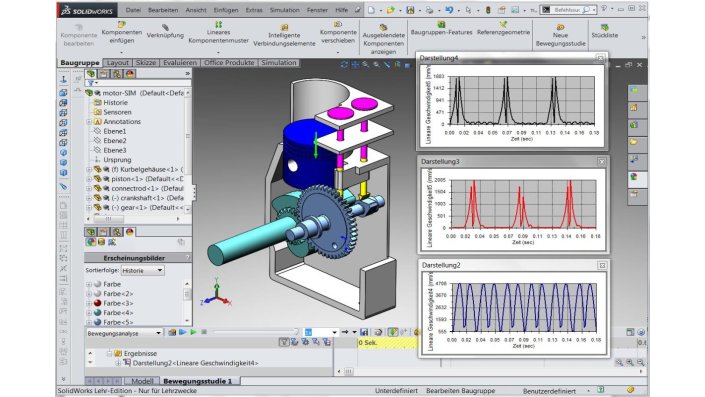Close the Darstellung2 plot window

[x=602, y=266]
